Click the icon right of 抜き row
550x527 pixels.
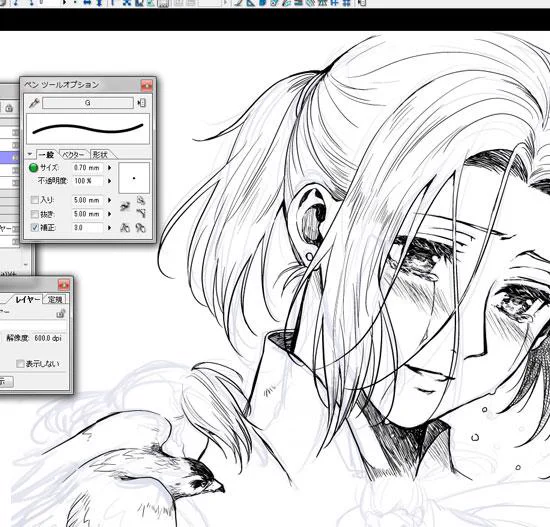[141, 213]
